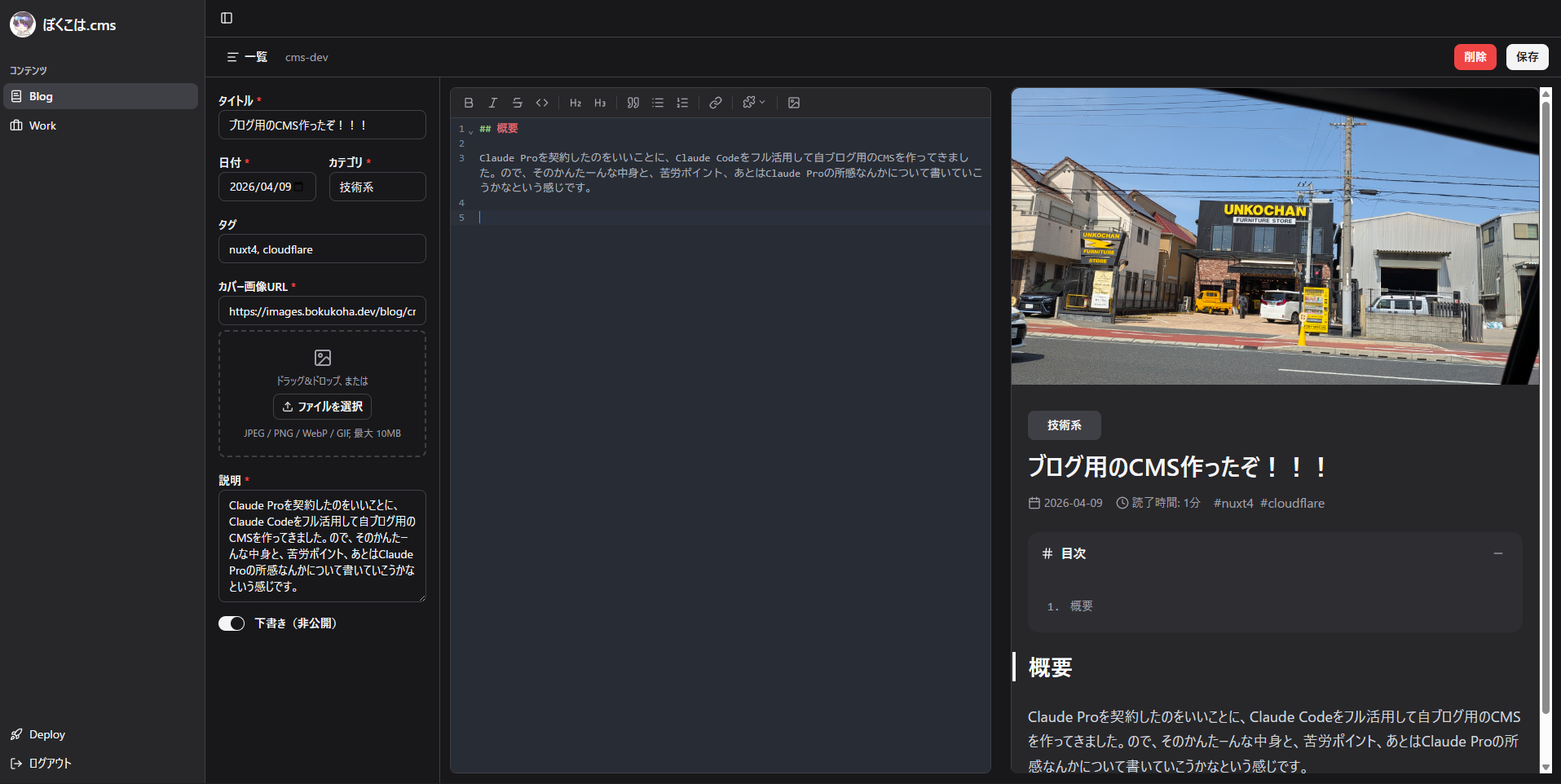The height and width of the screenshot is (784, 1561).
Task: Collapse the sidebar with the panel icon
Action: coord(227,17)
